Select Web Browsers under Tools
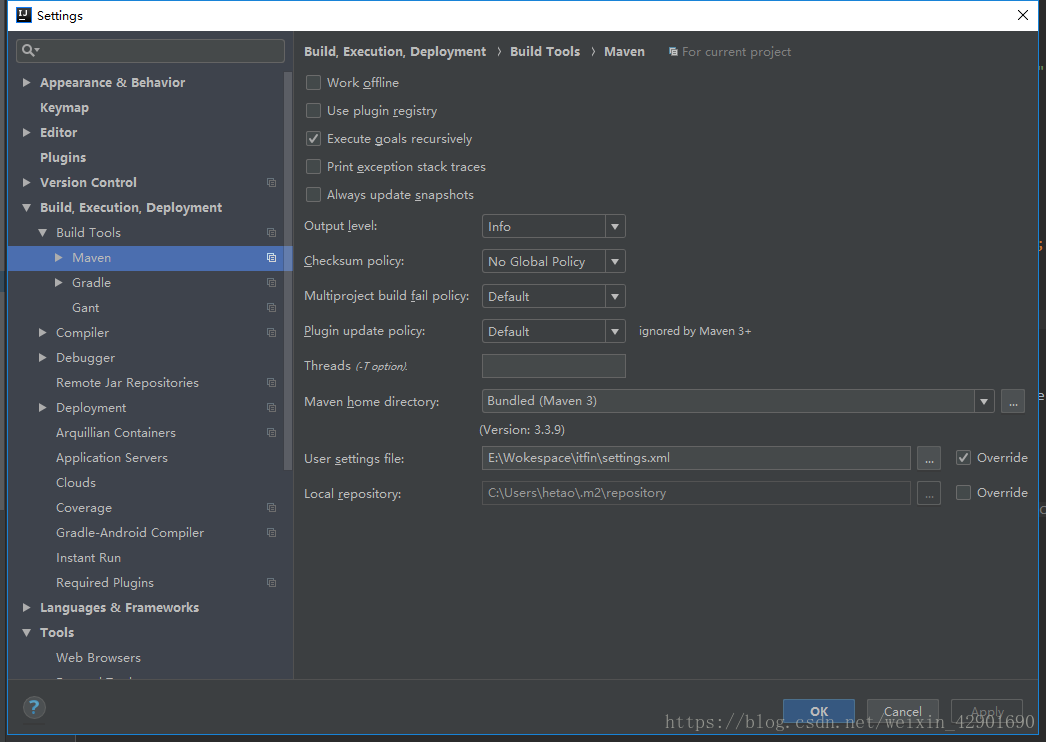The width and height of the screenshot is (1046, 742). click(x=98, y=658)
